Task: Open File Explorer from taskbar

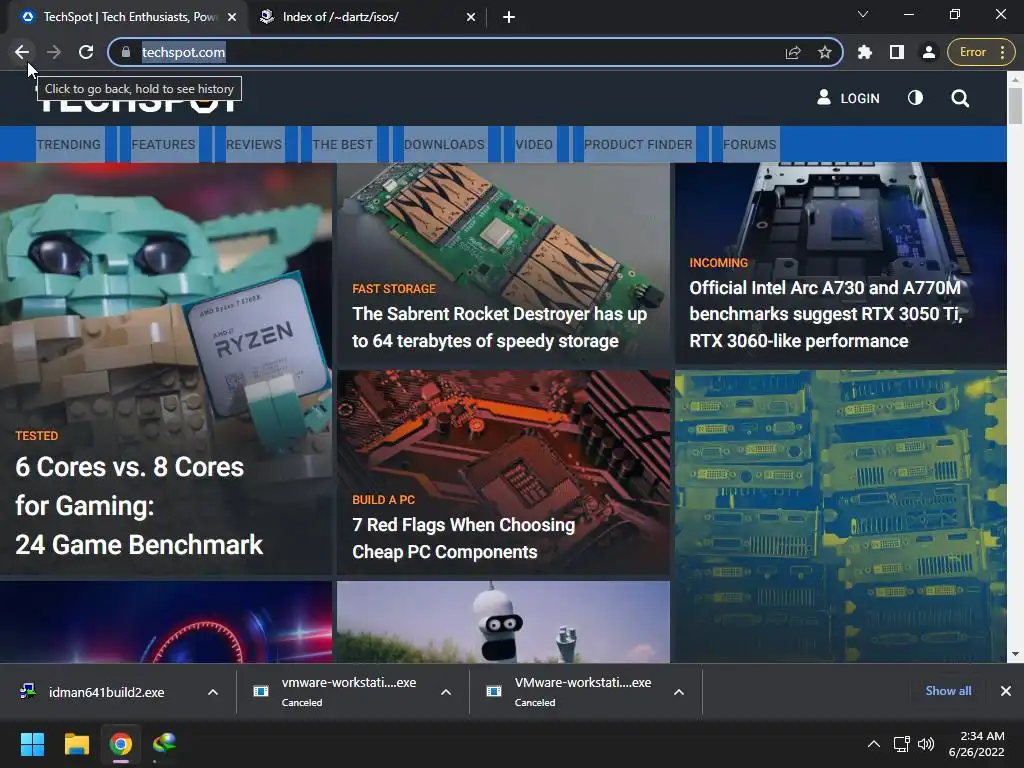Action: pyautogui.click(x=76, y=744)
